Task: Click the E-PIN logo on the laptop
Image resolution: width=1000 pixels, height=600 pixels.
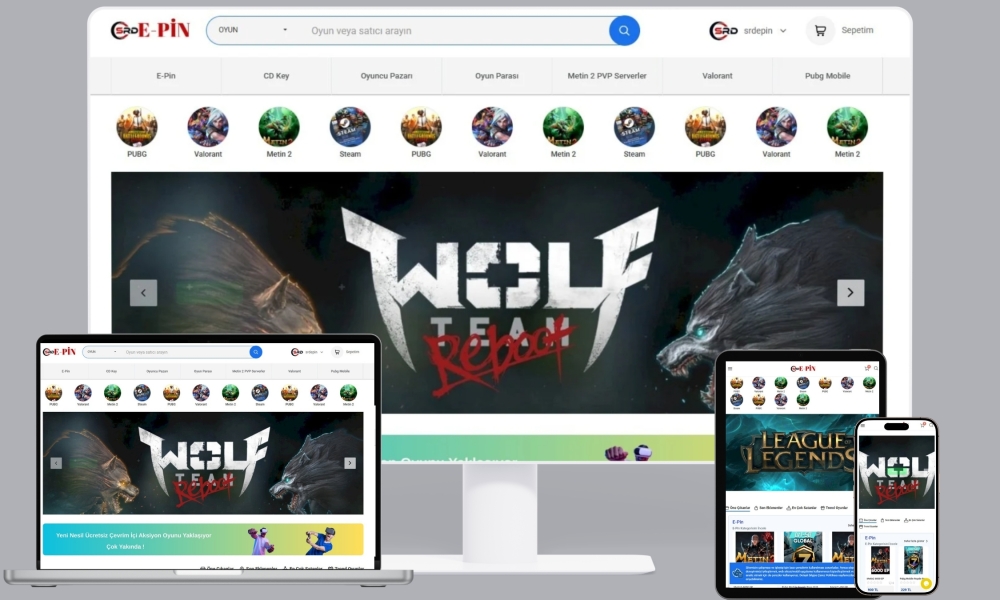Action: 59,352
